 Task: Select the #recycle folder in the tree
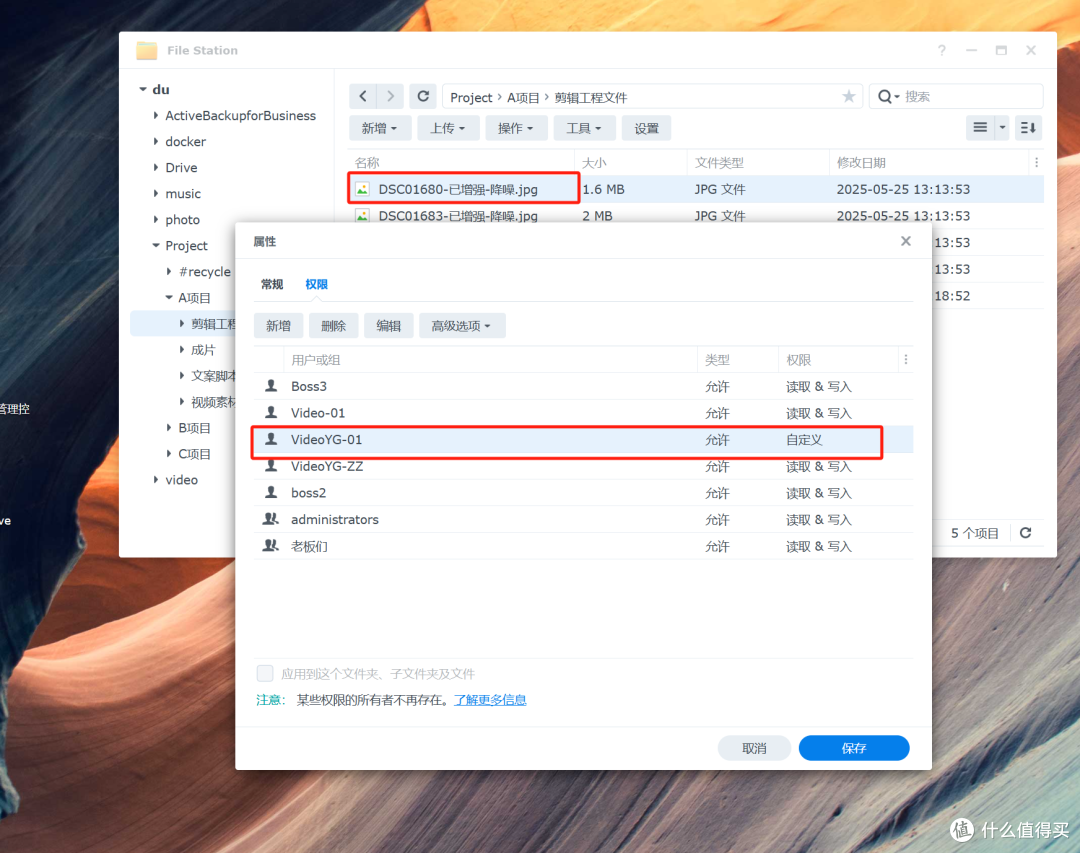[205, 271]
